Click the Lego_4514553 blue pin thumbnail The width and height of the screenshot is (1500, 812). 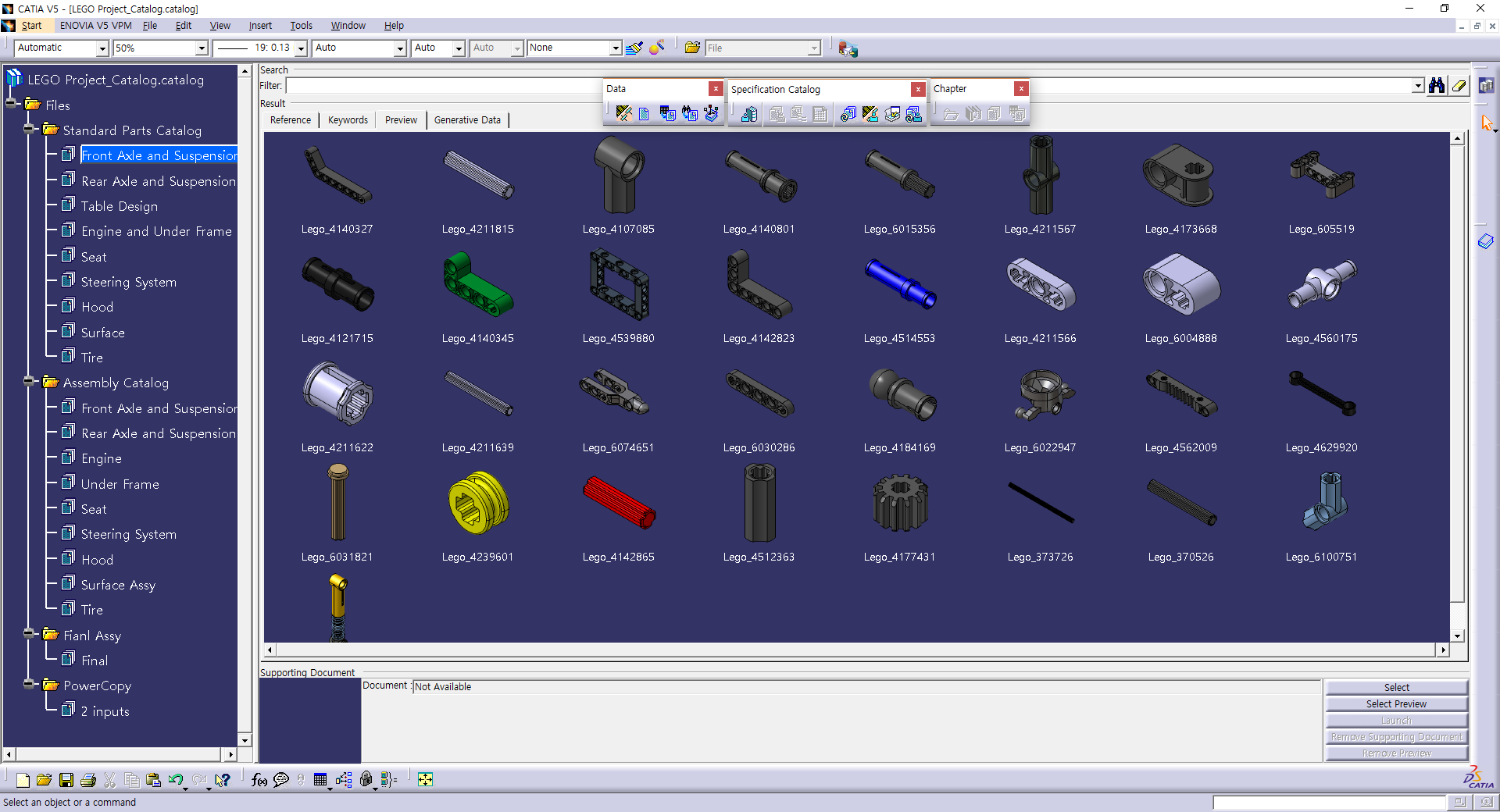click(900, 284)
